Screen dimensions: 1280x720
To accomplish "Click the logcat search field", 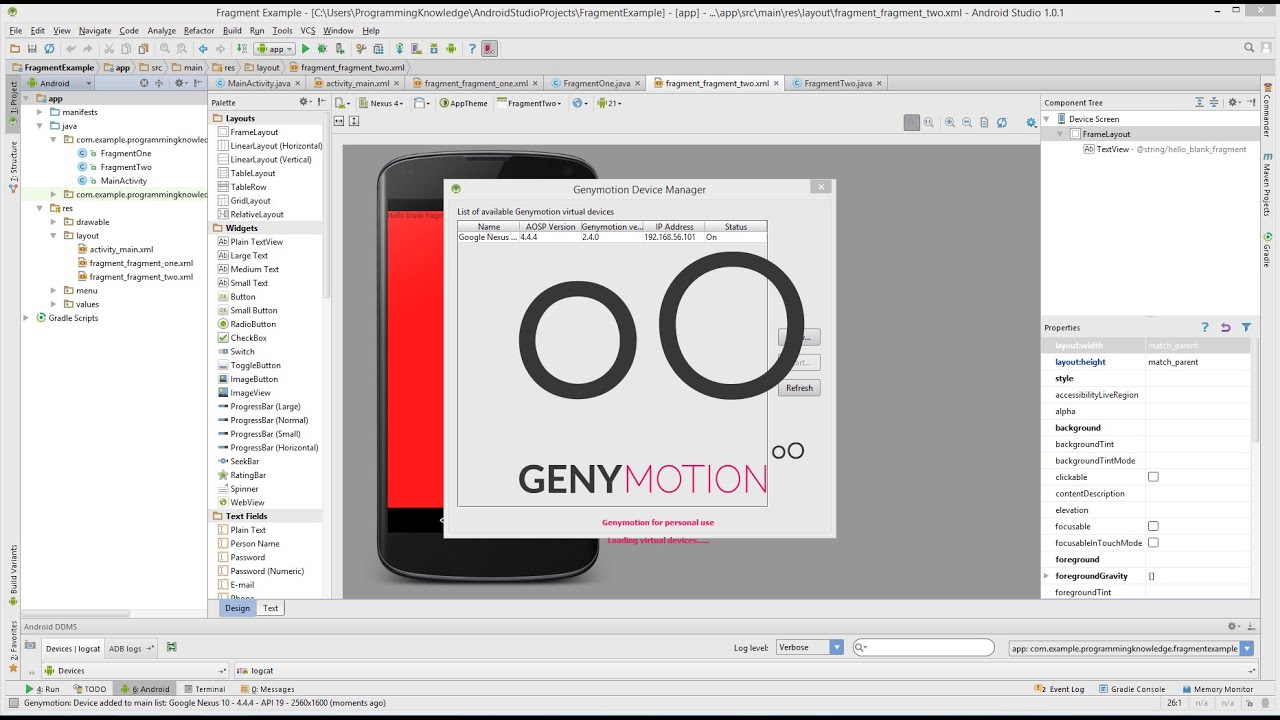I will click(924, 647).
